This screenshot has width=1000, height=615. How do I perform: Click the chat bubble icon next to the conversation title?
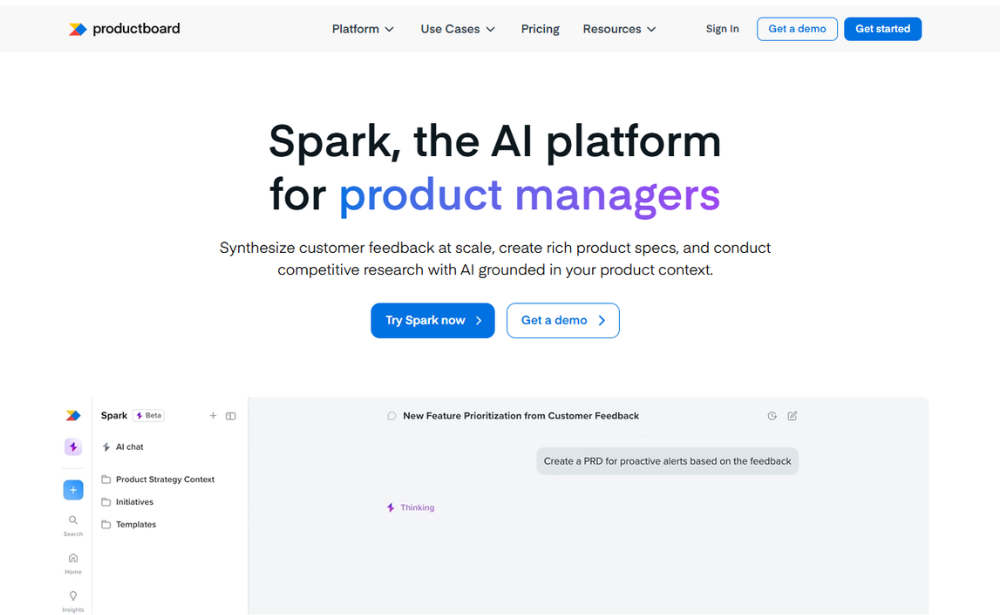coord(391,415)
